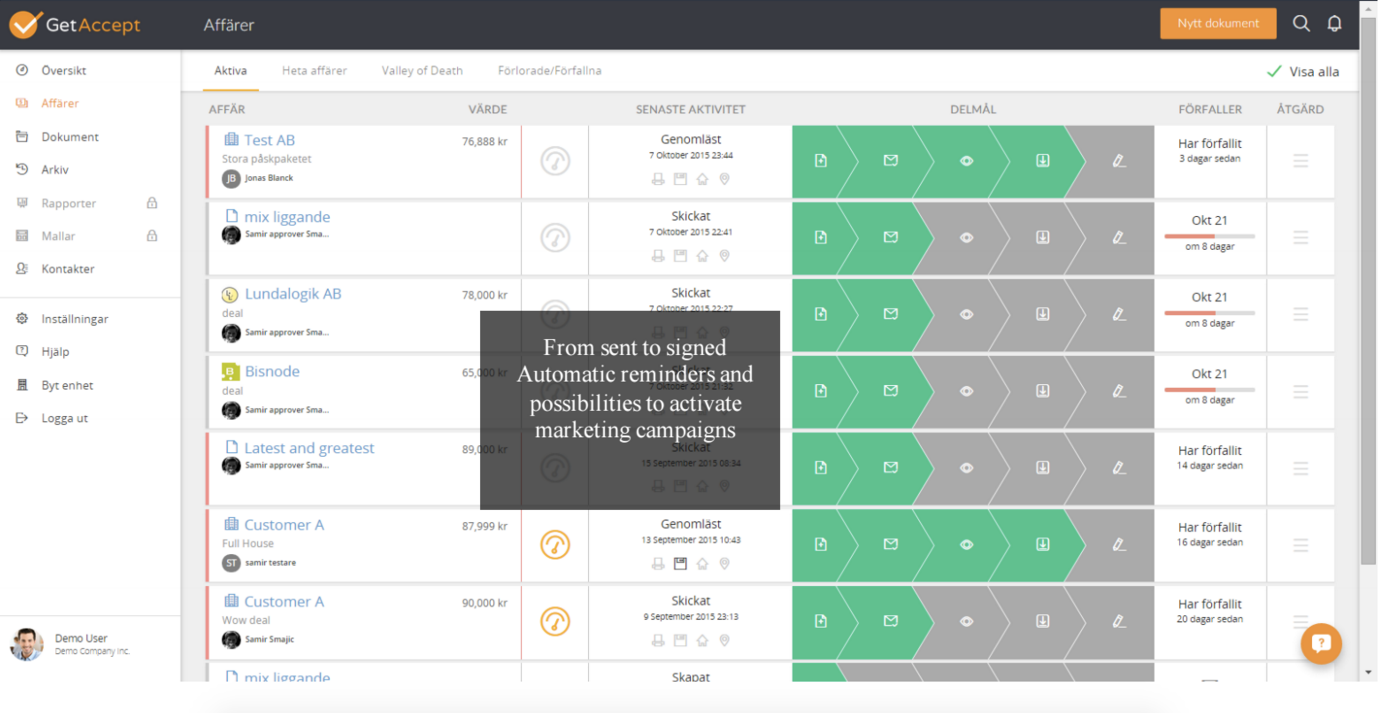This screenshot has width=1382, height=713.
Task: Select the print icon for Test AB
Action: [x=658, y=179]
